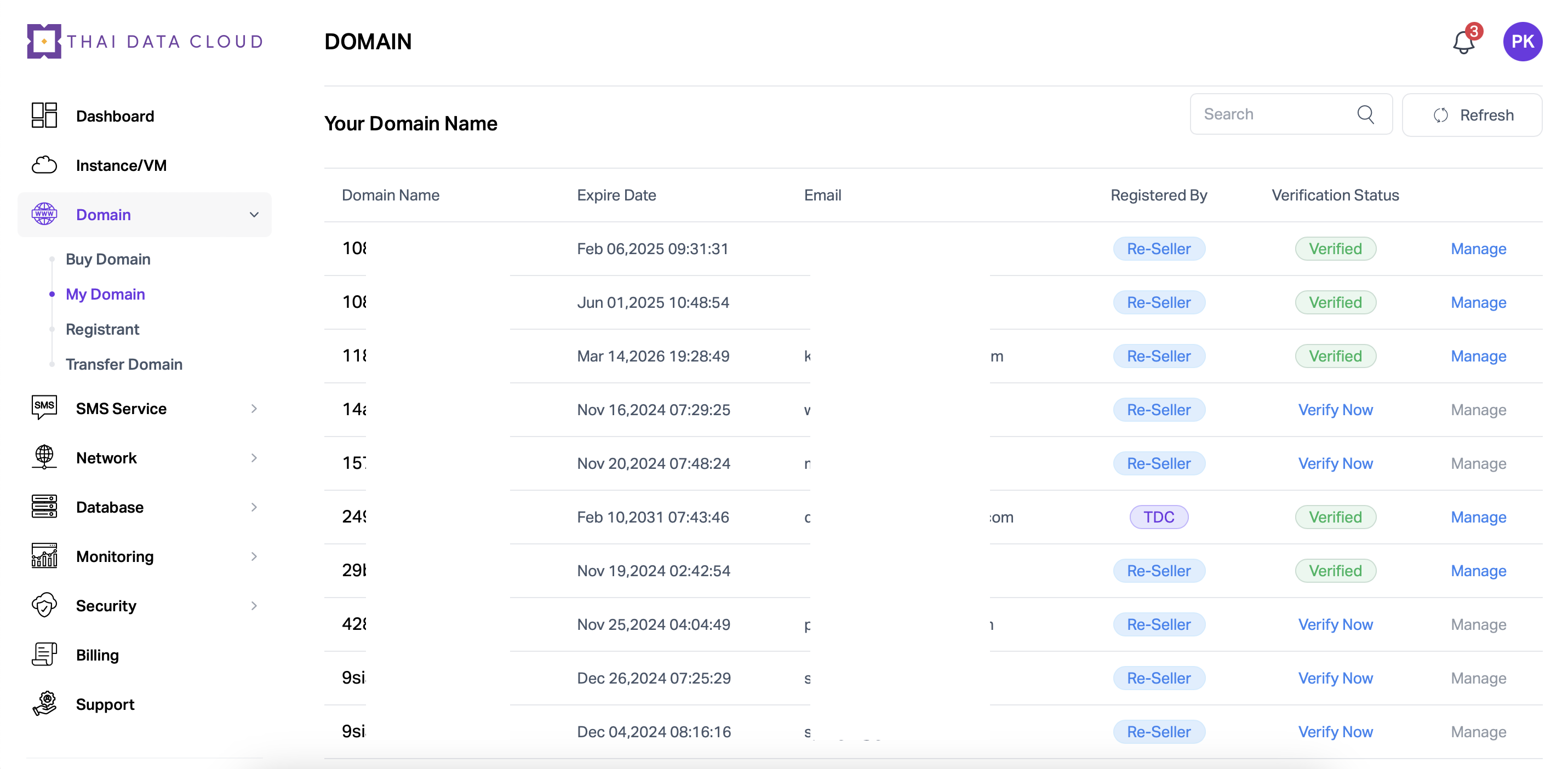The height and width of the screenshot is (769, 1568).
Task: Click the TDC registered-by badge
Action: 1158,517
